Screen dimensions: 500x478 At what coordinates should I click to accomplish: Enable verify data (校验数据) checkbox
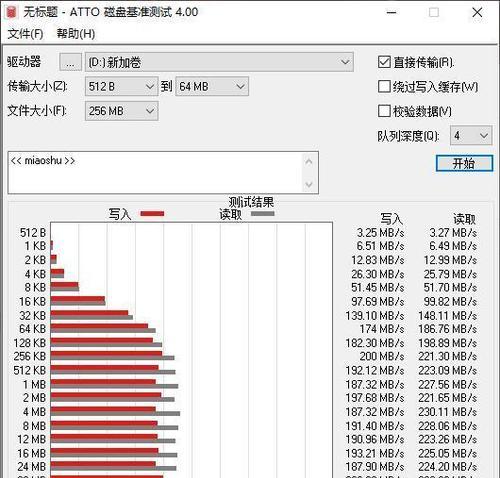(384, 111)
